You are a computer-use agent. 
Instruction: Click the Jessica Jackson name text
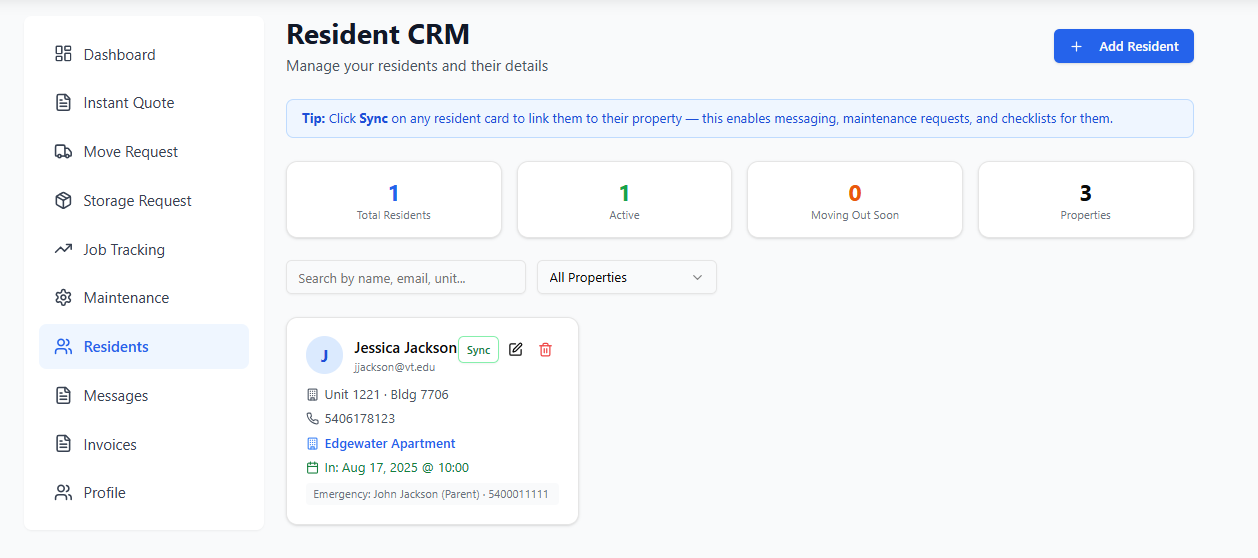point(405,348)
